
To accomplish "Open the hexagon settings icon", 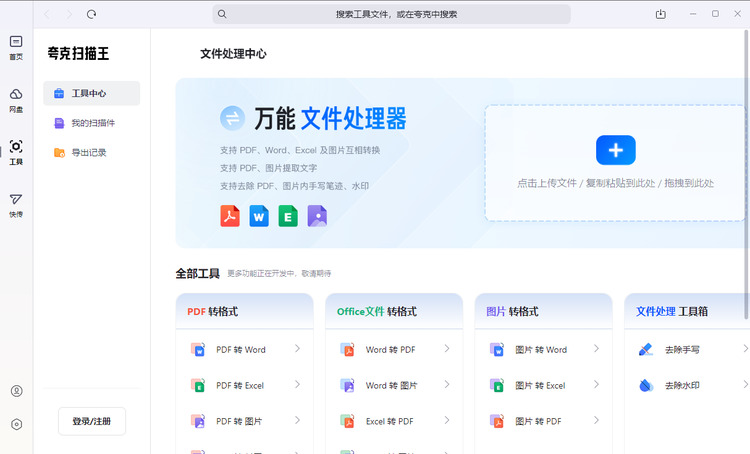I will tap(16, 424).
